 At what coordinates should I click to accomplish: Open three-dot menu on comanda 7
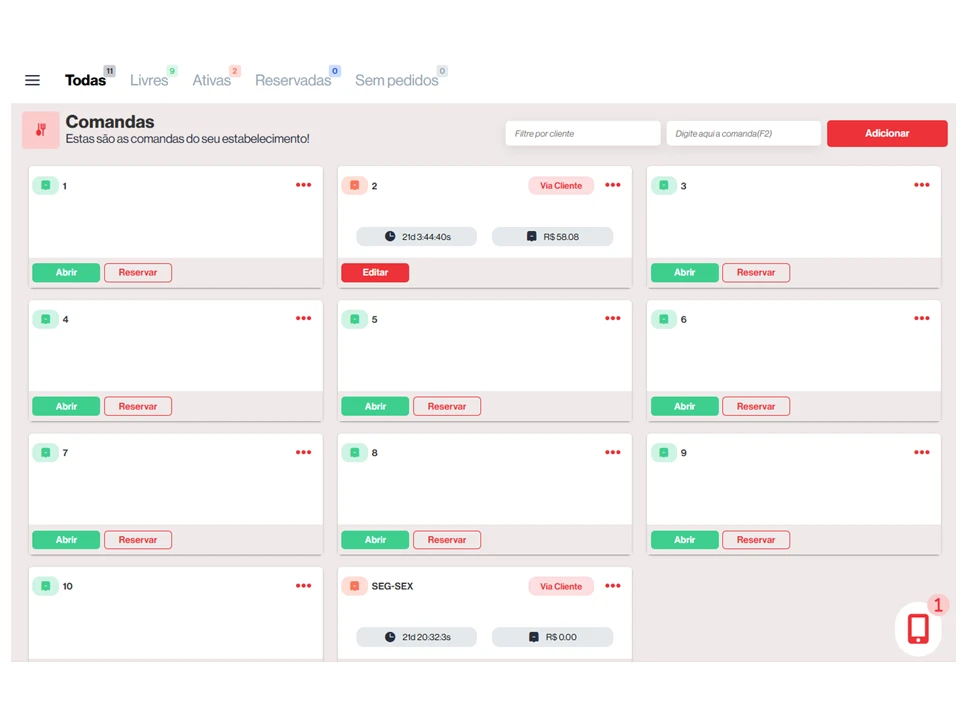(x=303, y=452)
